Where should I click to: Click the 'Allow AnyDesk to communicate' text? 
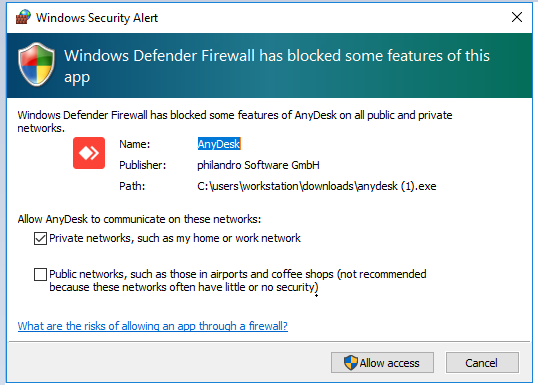pyautogui.click(x=139, y=219)
